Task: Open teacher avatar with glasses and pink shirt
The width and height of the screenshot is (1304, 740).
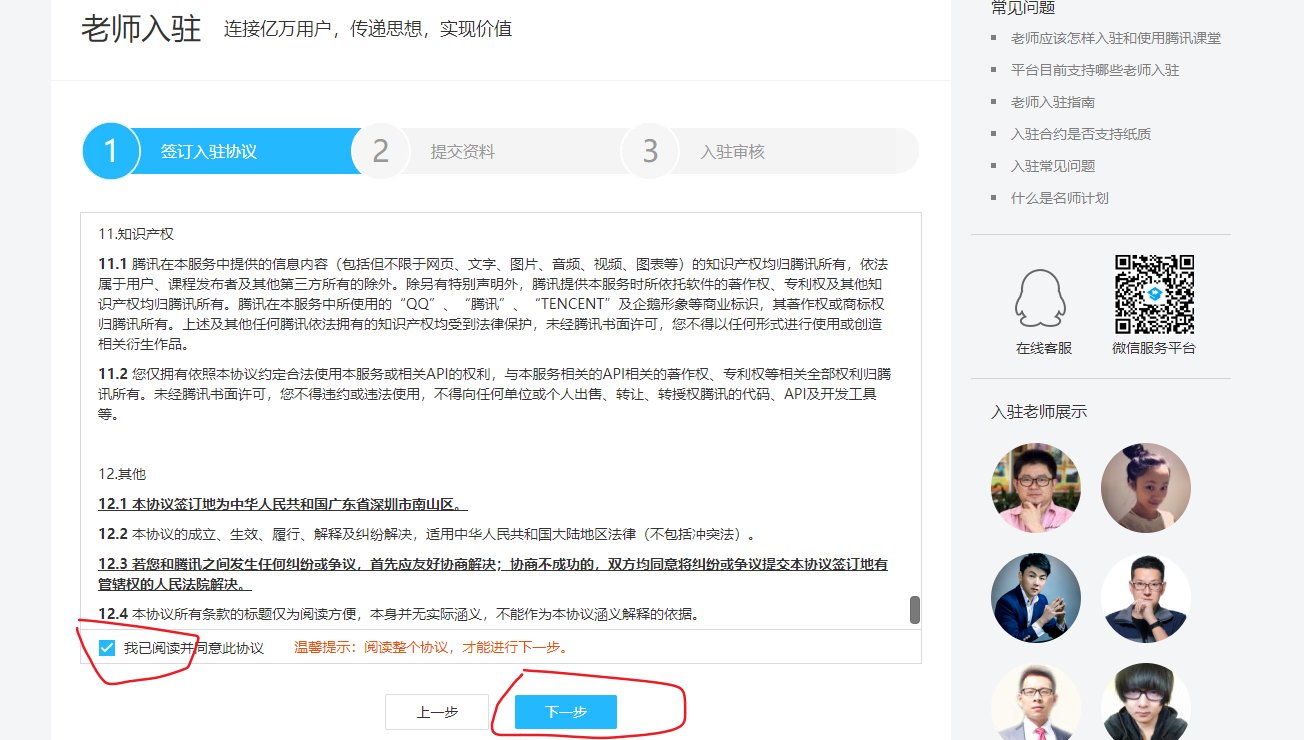Action: [x=1036, y=488]
